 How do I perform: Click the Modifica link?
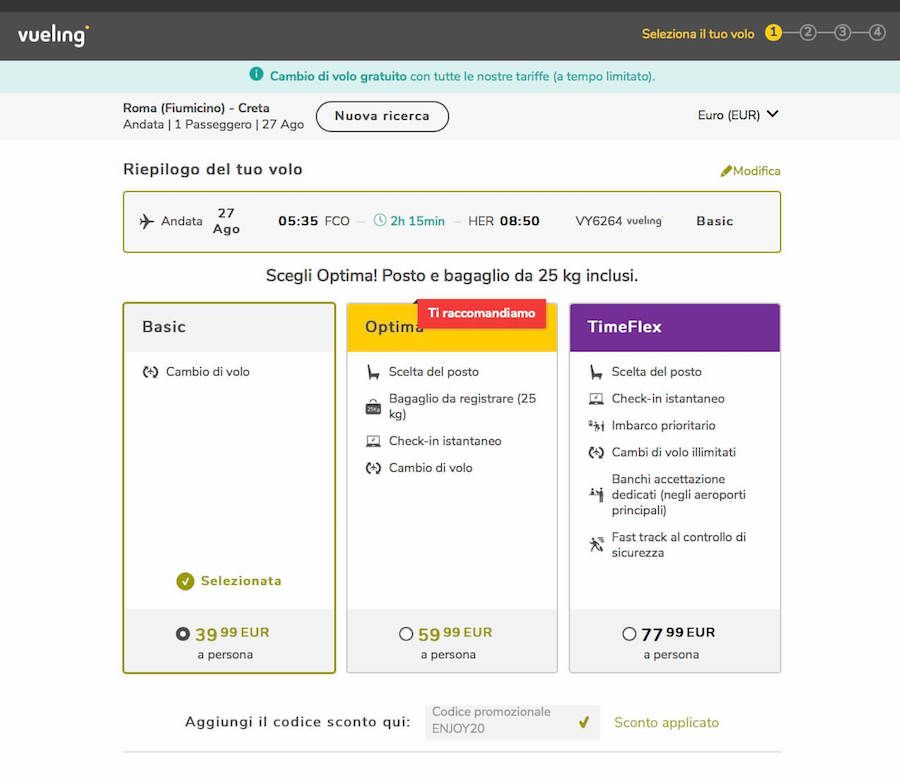(x=750, y=171)
